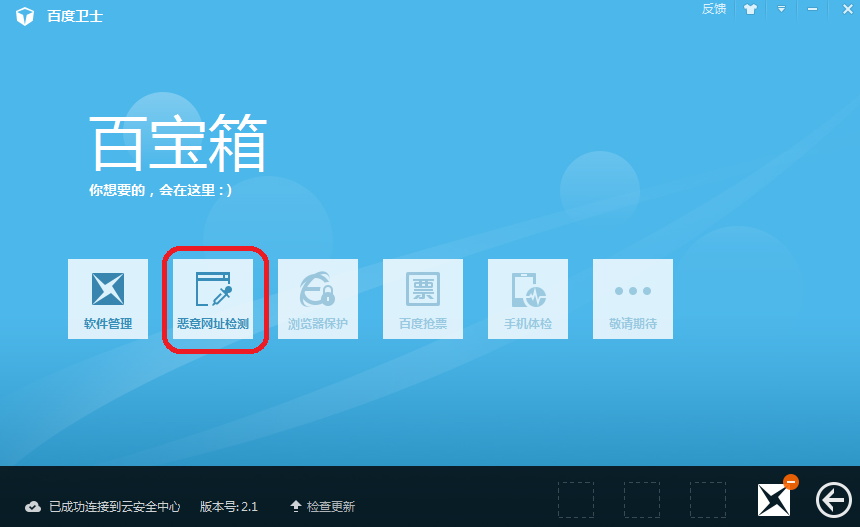Open 百度抢票 ticket grabbing tile
Image resolution: width=860 pixels, height=527 pixels.
coord(423,299)
